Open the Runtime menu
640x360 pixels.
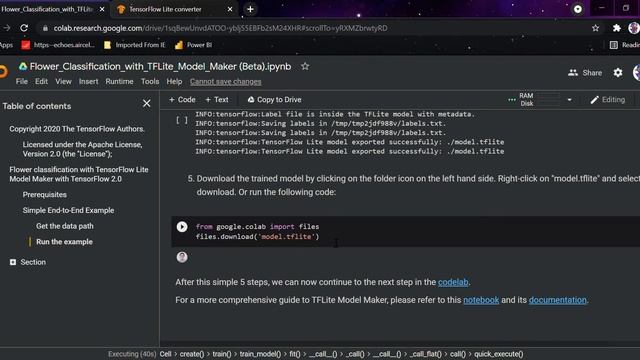coord(119,82)
